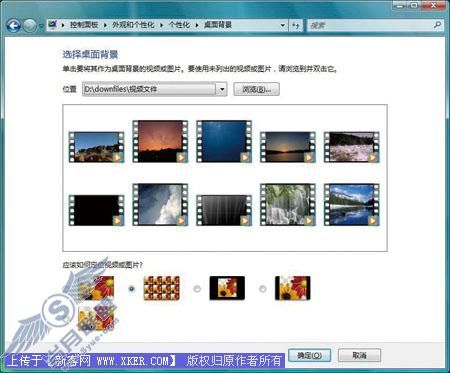Select the waterfall with greenery video thumbnail
450x373 pixels.
tap(288, 205)
